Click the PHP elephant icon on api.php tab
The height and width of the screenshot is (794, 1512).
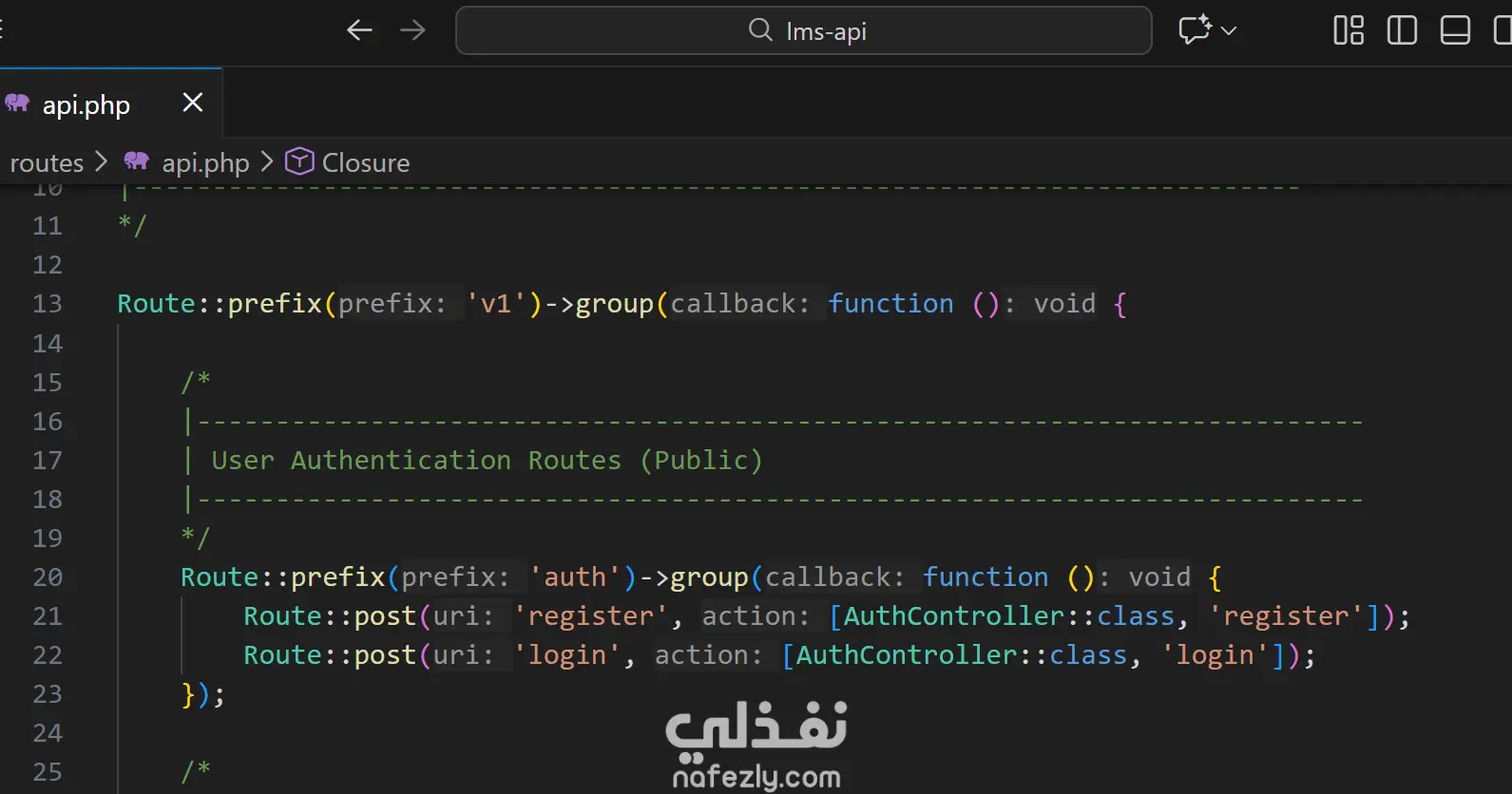tap(17, 103)
